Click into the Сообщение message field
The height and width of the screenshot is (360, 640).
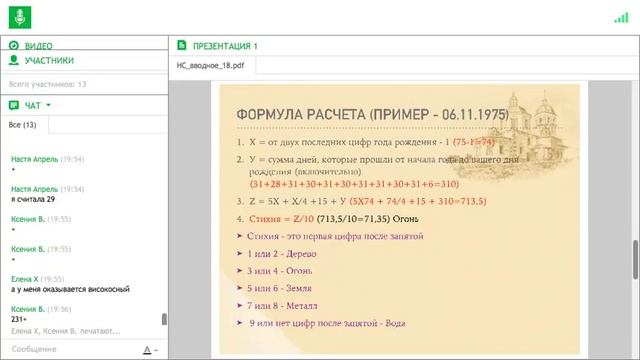coord(73,349)
